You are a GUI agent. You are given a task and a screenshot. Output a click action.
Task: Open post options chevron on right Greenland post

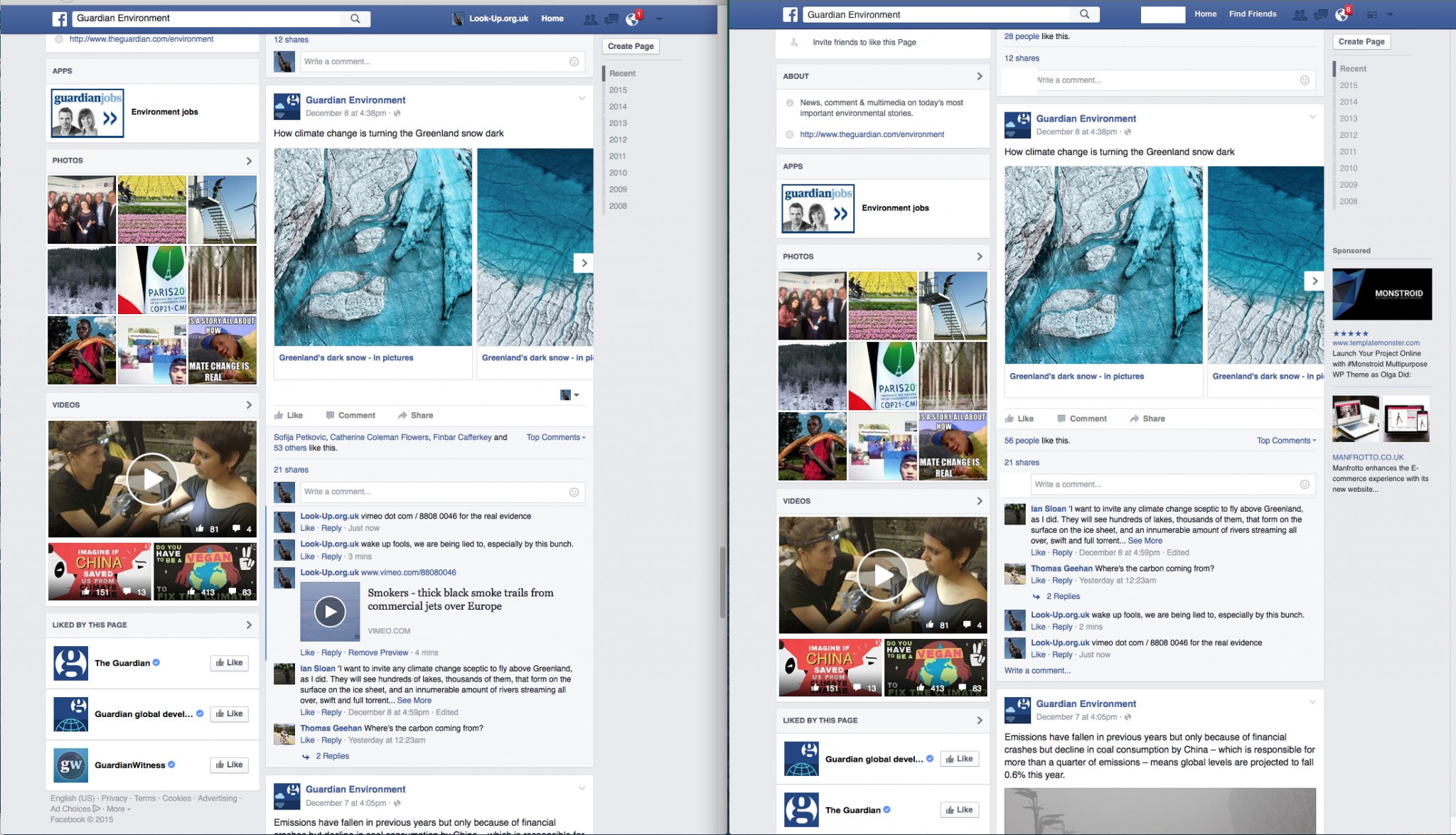pos(1312,117)
